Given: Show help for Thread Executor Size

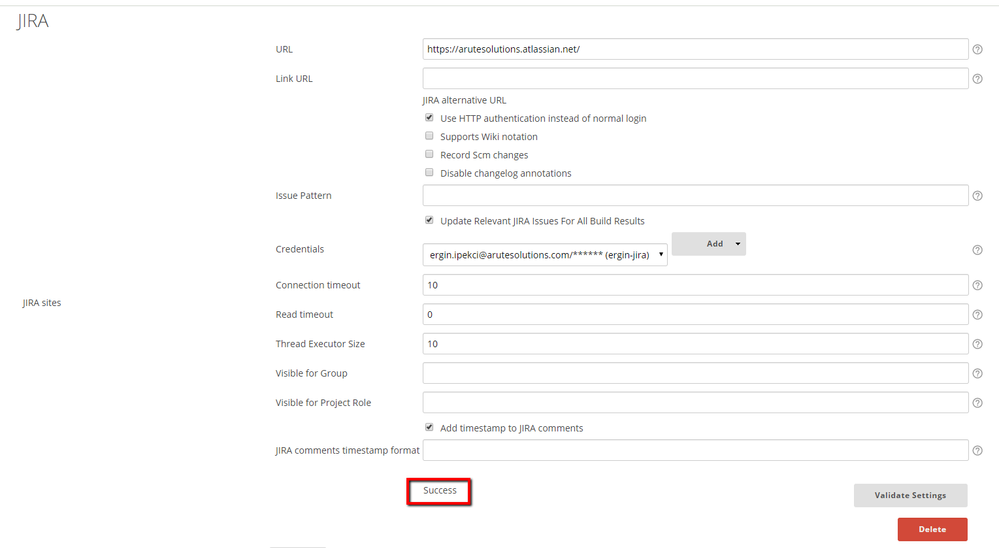Looking at the screenshot, I should coord(977,343).
